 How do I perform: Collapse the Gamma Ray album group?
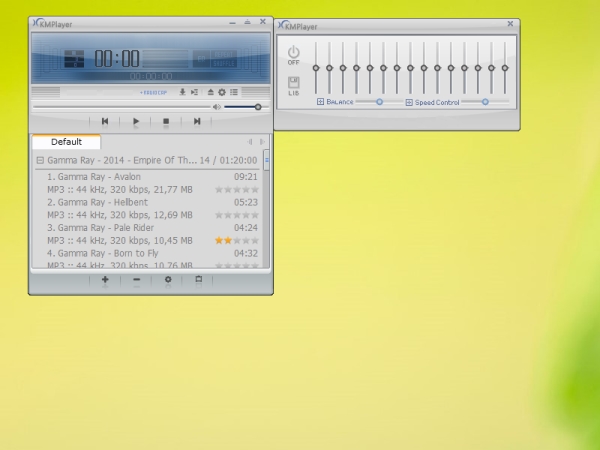[x=40, y=160]
